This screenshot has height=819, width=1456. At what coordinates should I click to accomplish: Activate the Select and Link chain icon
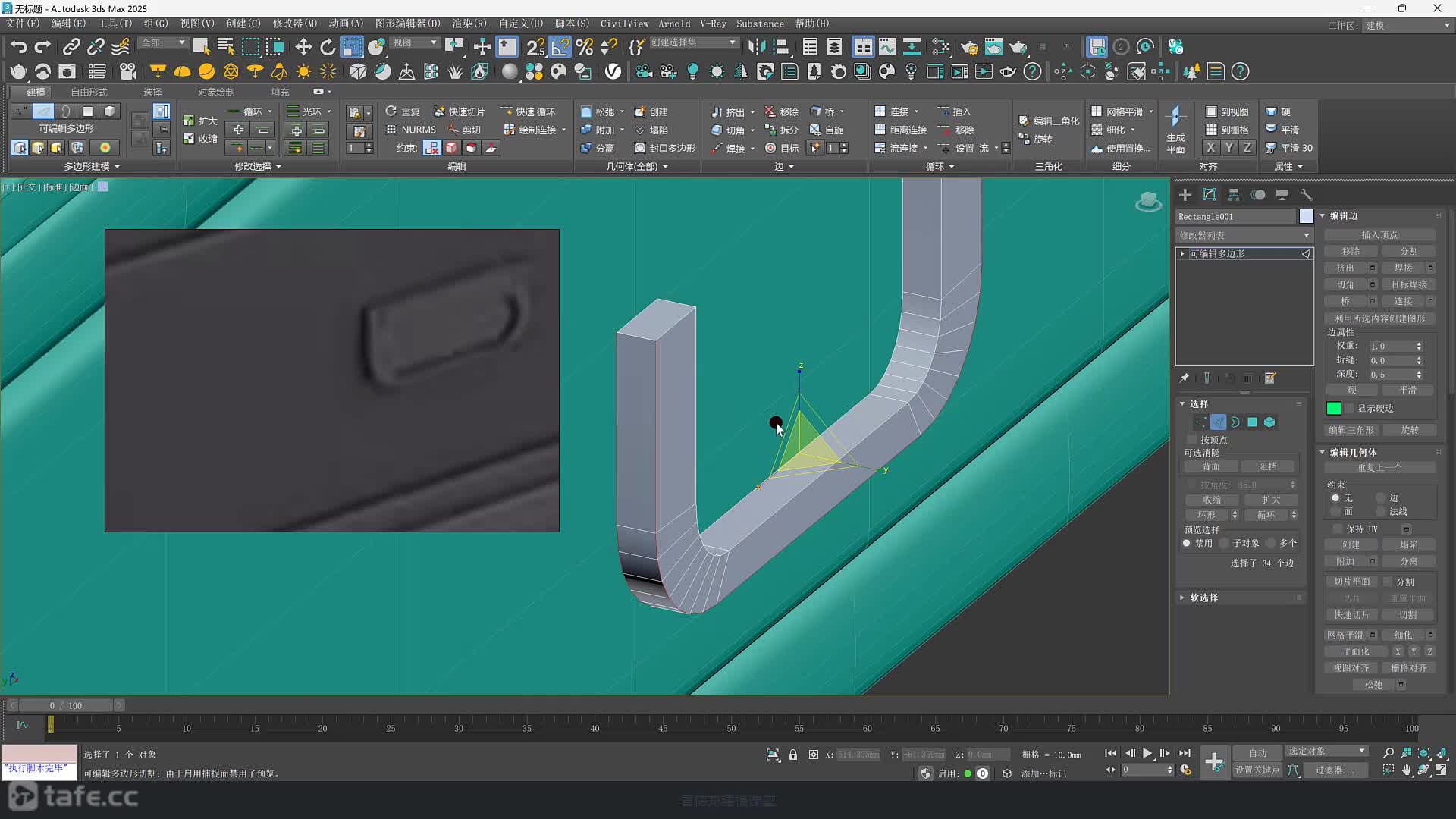(71, 47)
